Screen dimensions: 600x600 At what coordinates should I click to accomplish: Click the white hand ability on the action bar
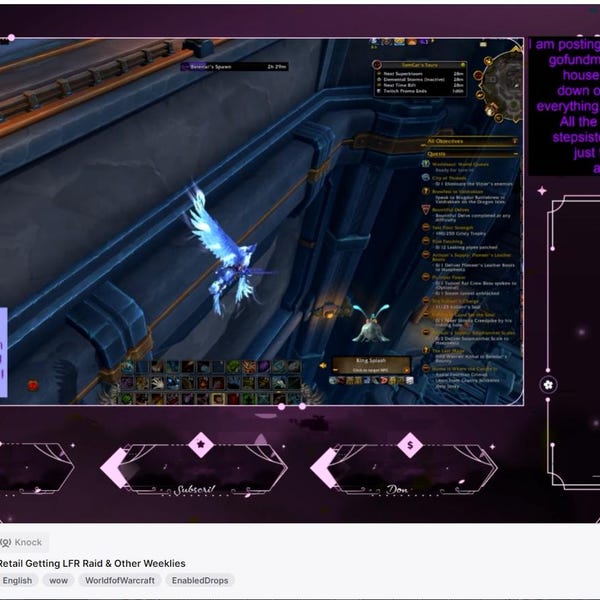click(157, 382)
